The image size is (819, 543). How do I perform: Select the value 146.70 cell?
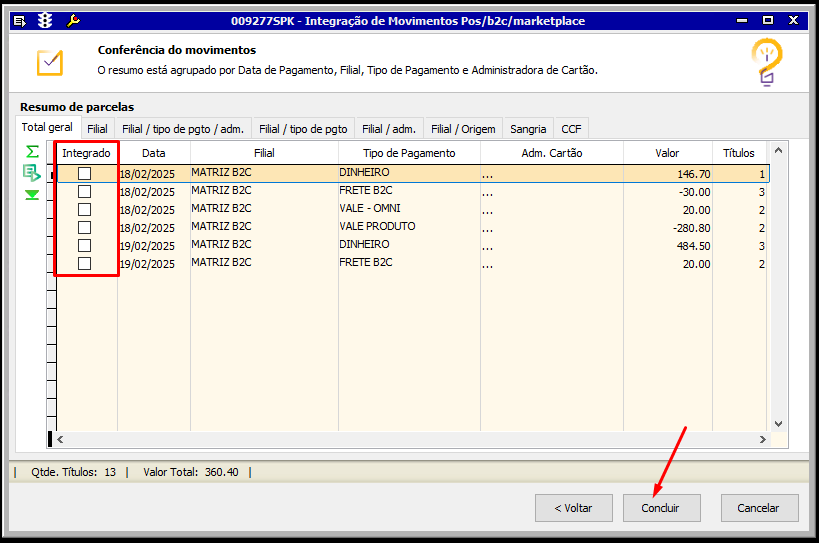(x=668, y=174)
